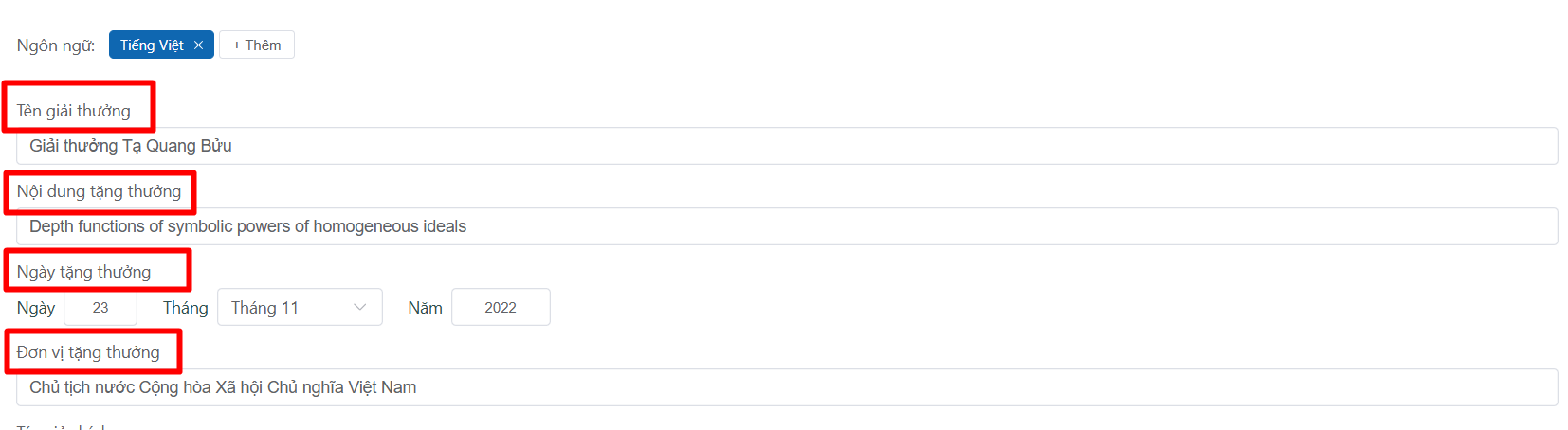The image size is (1568, 430).
Task: Click the cut-off label below awarding unit field
Action: click(61, 426)
